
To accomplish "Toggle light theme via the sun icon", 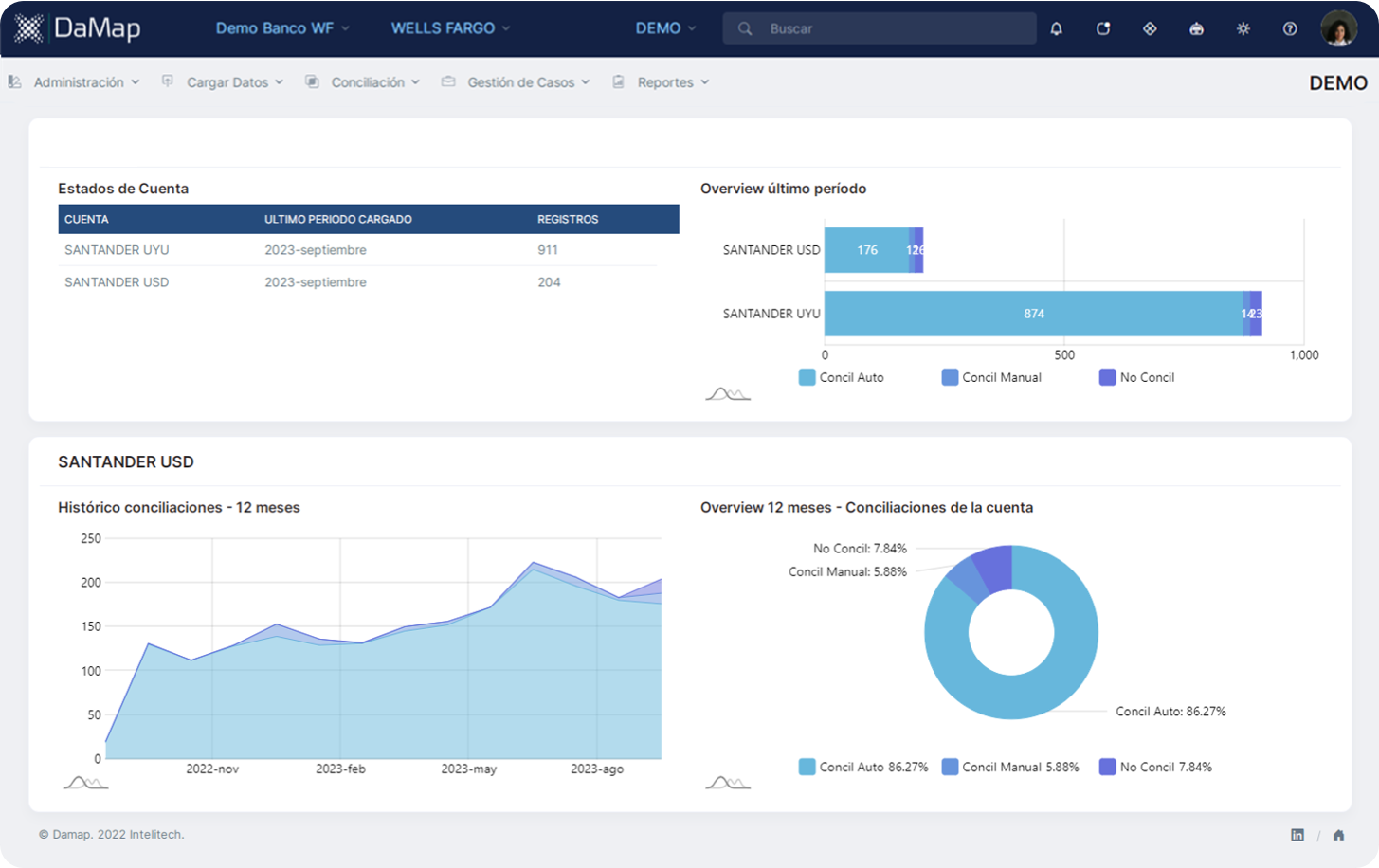I will click(x=1242, y=28).
